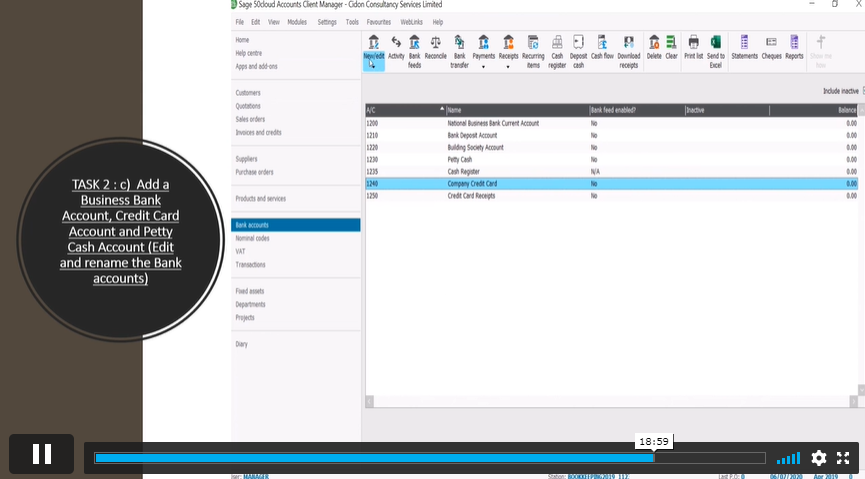The image size is (865, 479).
Task: Navigate to Suppliers
Action: pyautogui.click(x=246, y=159)
